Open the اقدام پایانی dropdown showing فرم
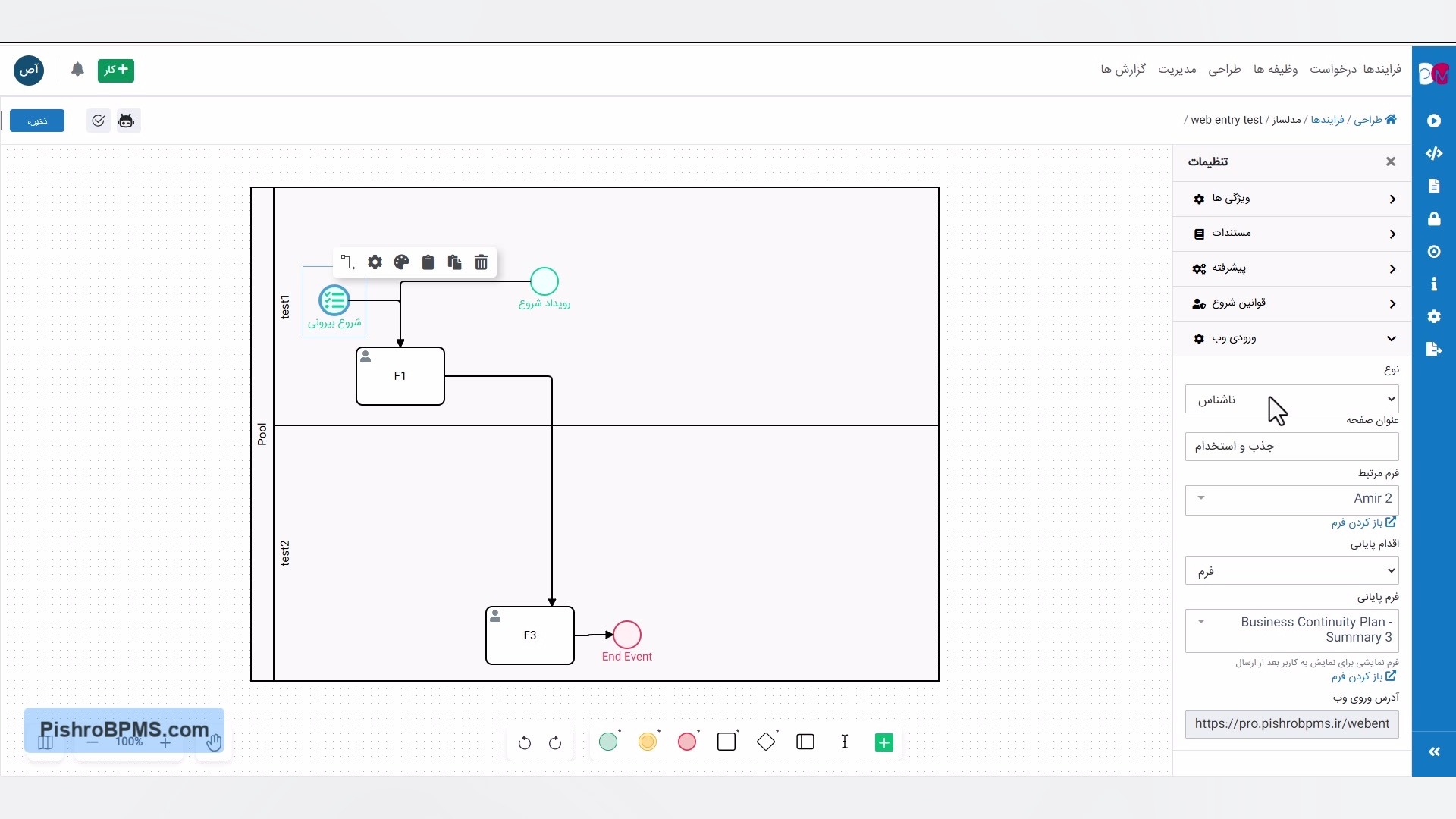The height and width of the screenshot is (819, 1456). click(1291, 571)
